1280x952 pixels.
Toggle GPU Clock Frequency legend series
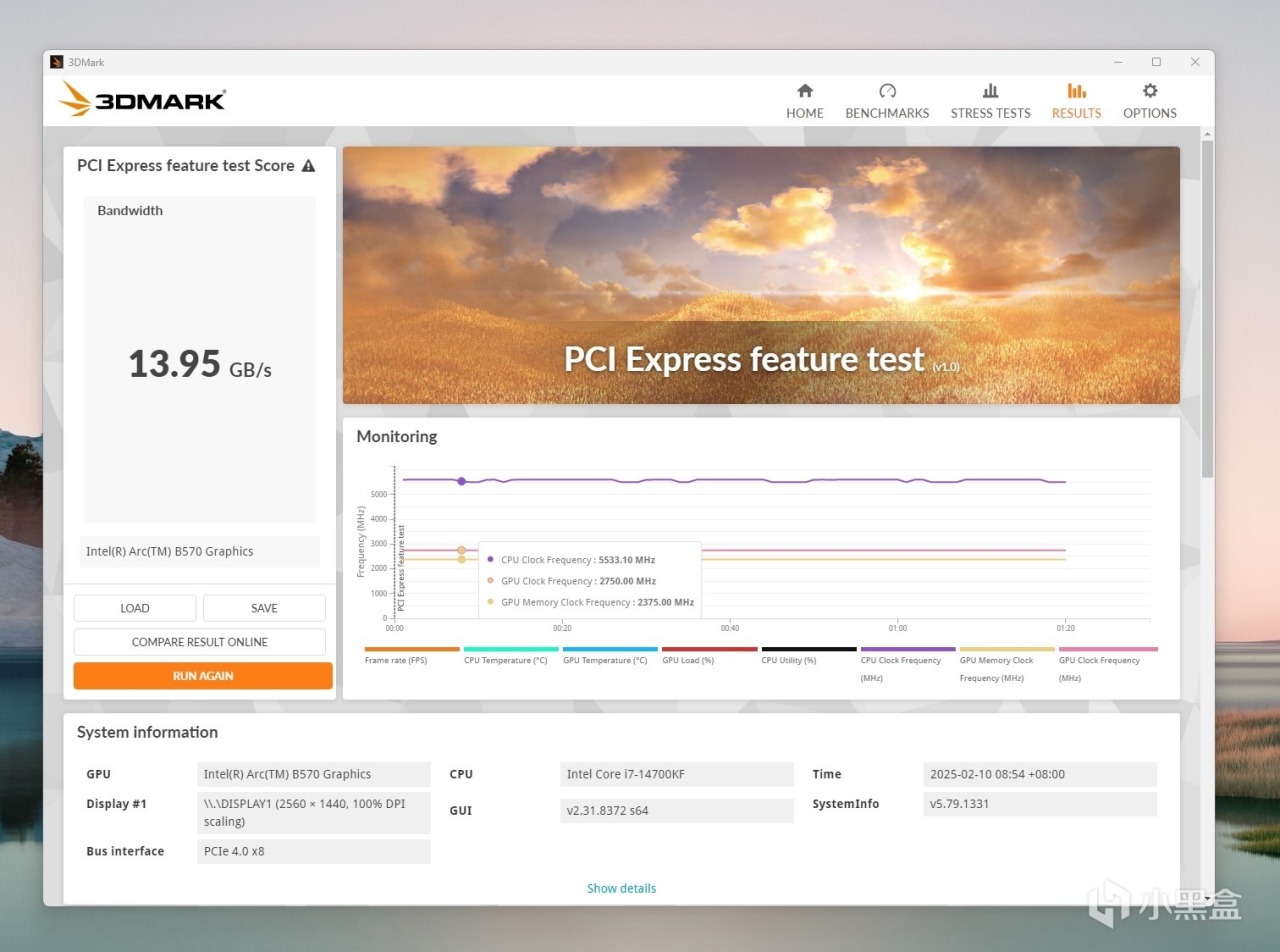1108,665
